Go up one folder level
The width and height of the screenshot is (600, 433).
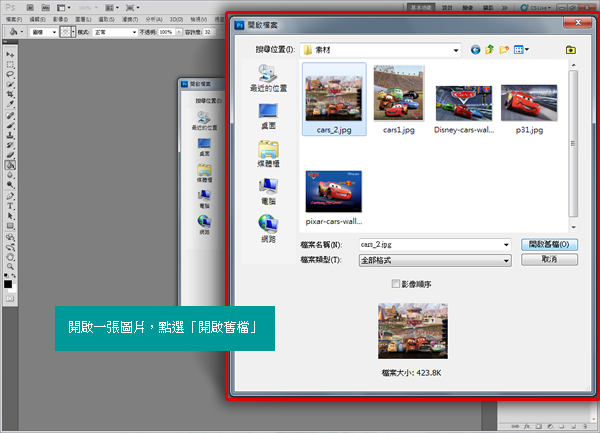click(x=489, y=50)
